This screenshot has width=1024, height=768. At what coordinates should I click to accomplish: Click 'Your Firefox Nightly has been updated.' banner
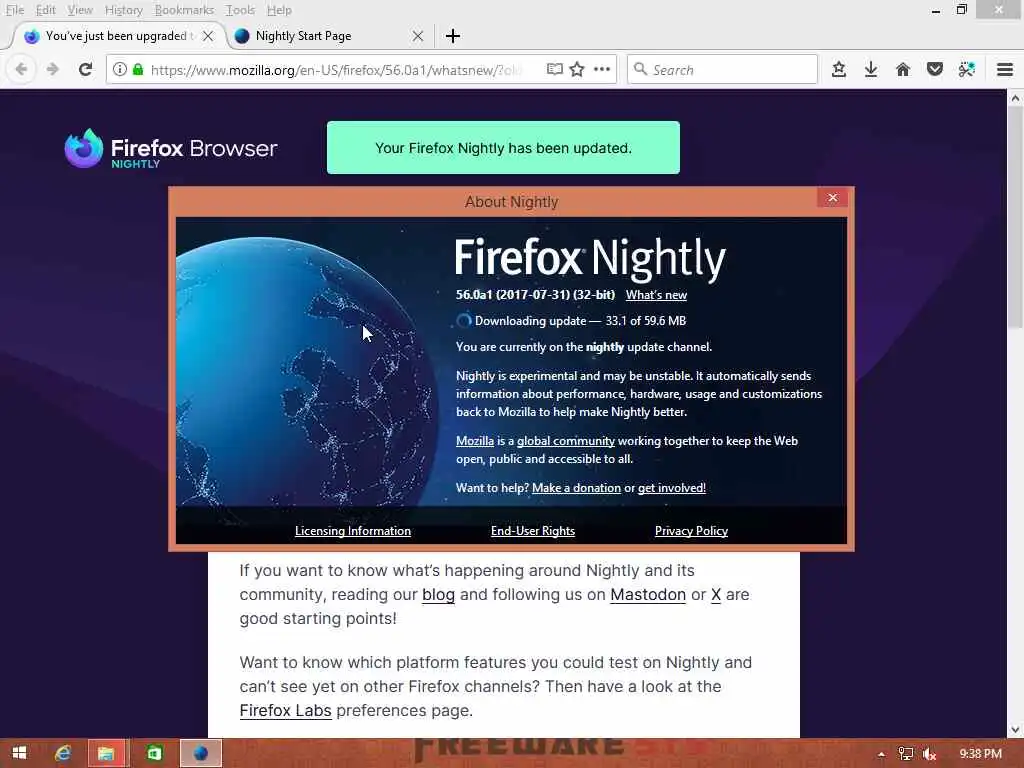pos(503,148)
